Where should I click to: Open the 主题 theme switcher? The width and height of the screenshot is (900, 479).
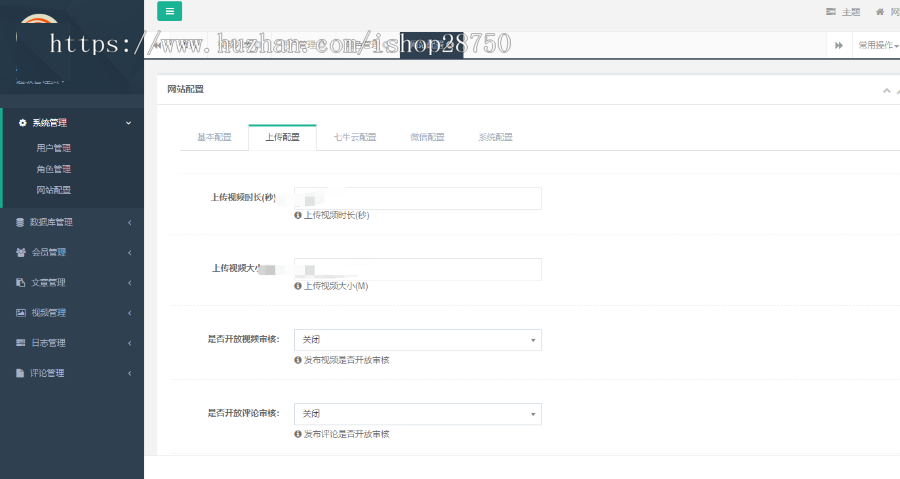[x=843, y=11]
